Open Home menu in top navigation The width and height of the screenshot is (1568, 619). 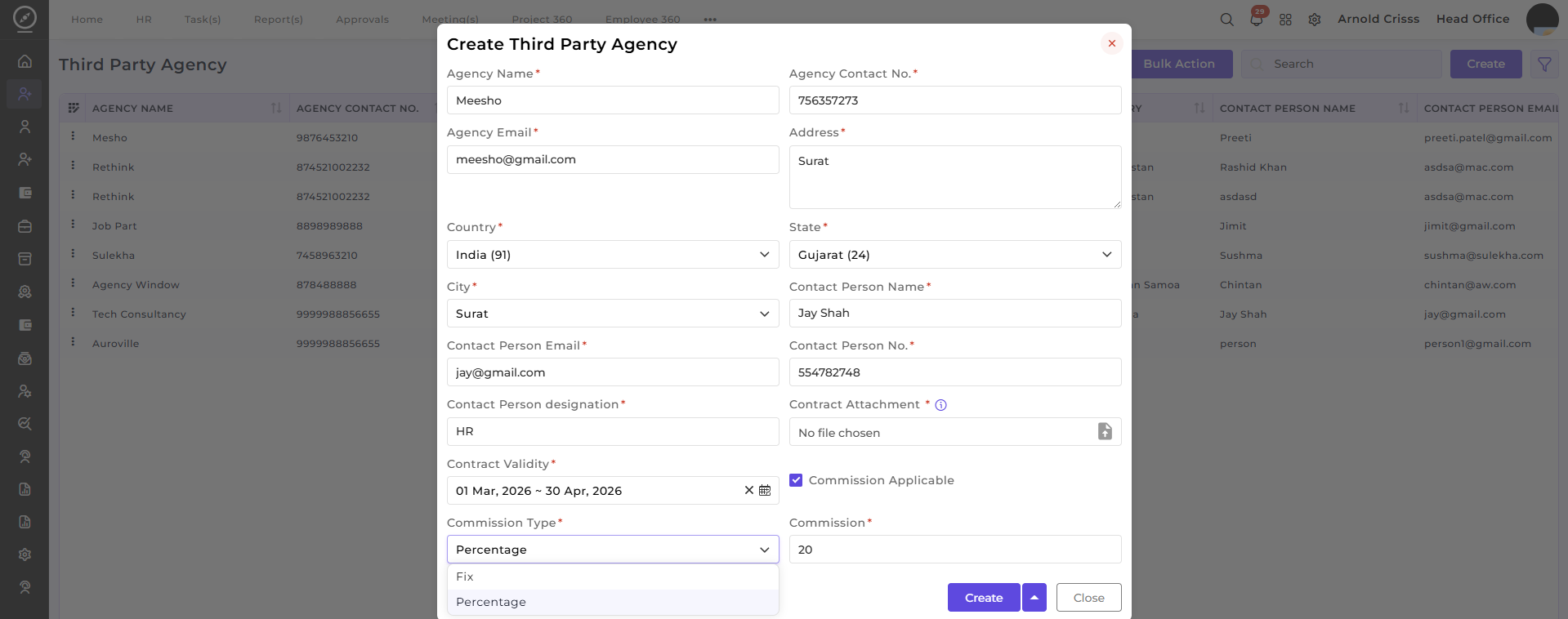87,20
